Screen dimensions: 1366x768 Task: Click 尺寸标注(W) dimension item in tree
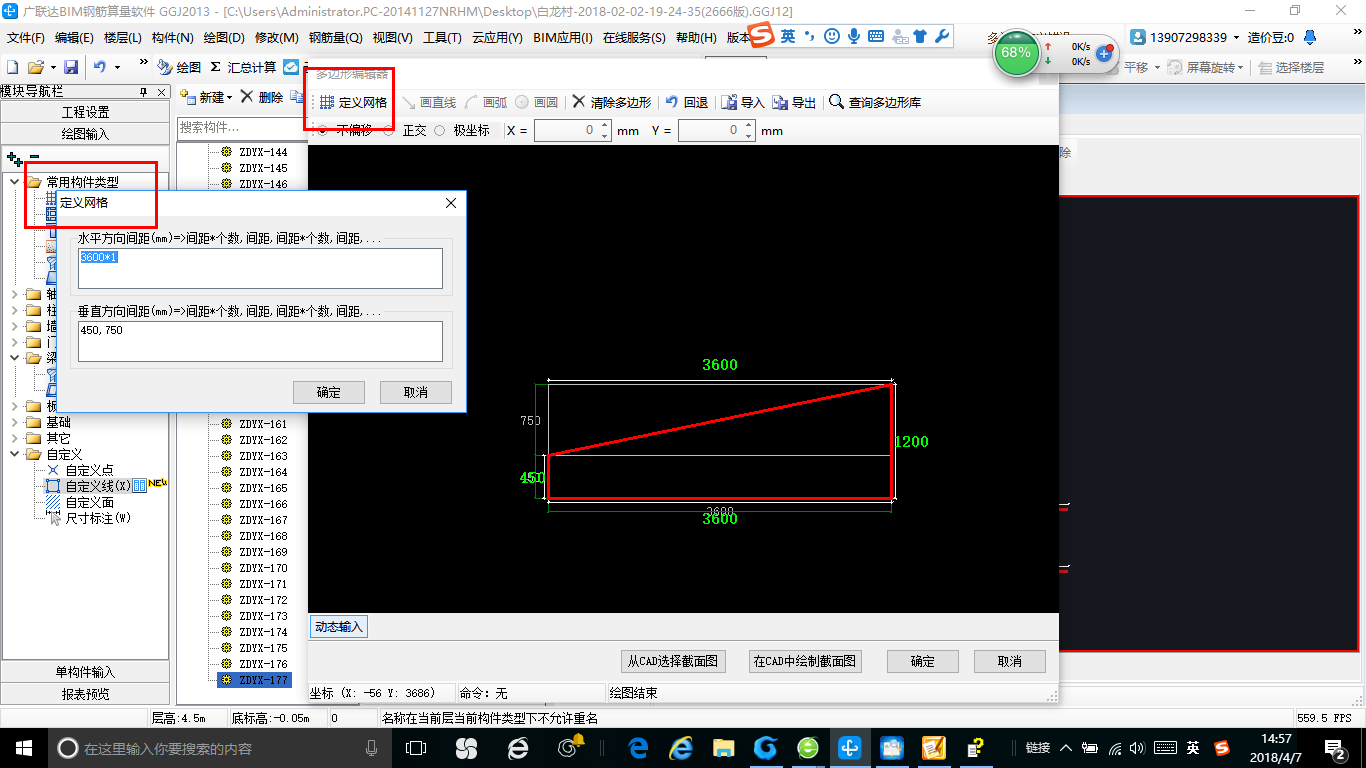(x=97, y=518)
